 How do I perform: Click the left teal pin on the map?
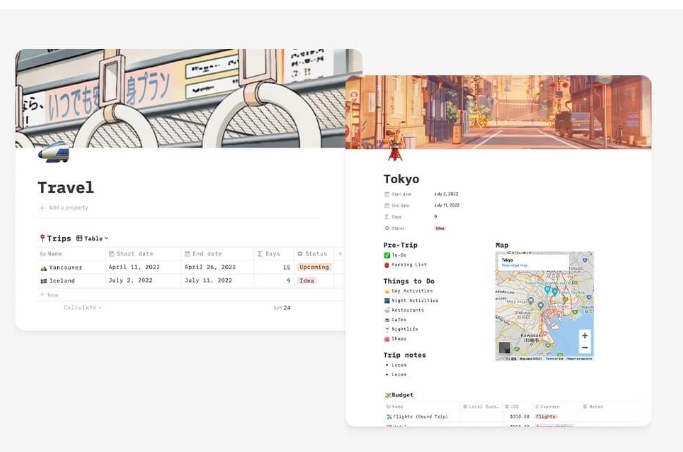coord(547,289)
